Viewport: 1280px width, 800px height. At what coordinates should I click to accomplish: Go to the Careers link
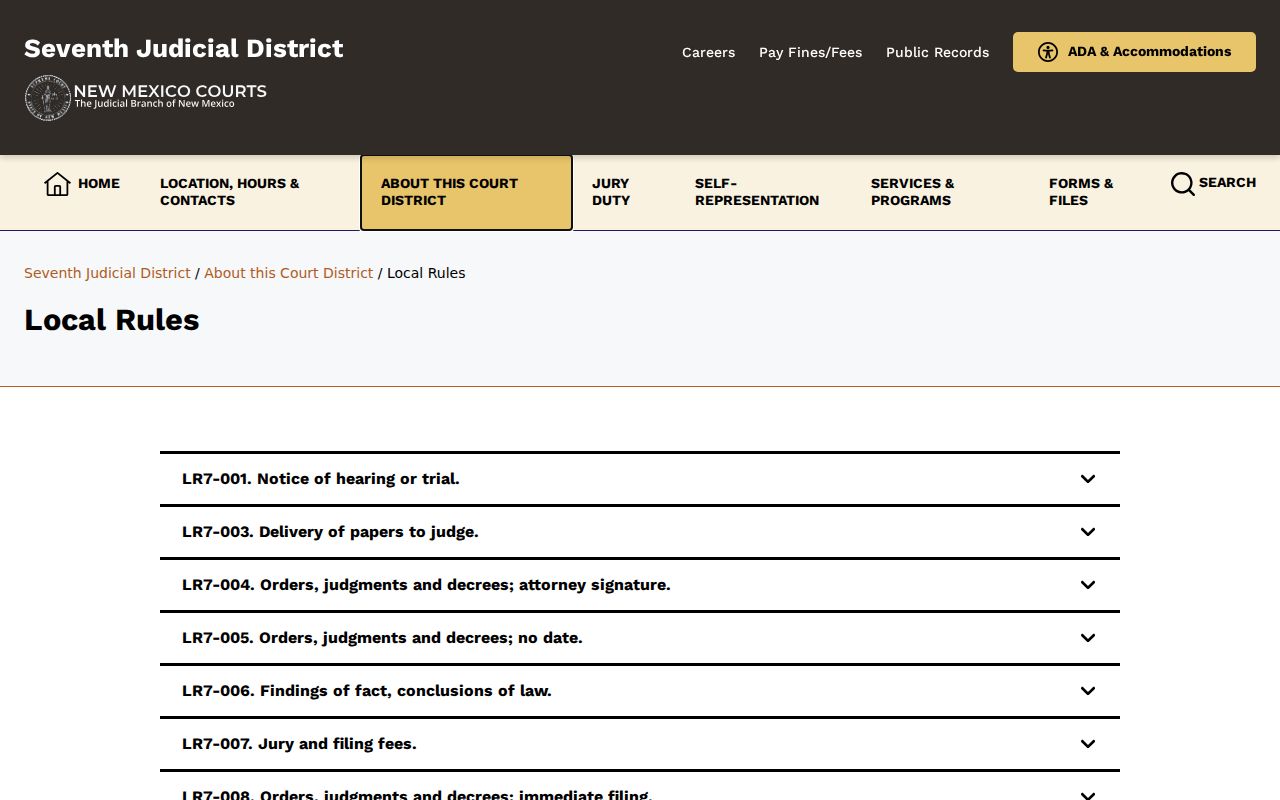tap(708, 52)
